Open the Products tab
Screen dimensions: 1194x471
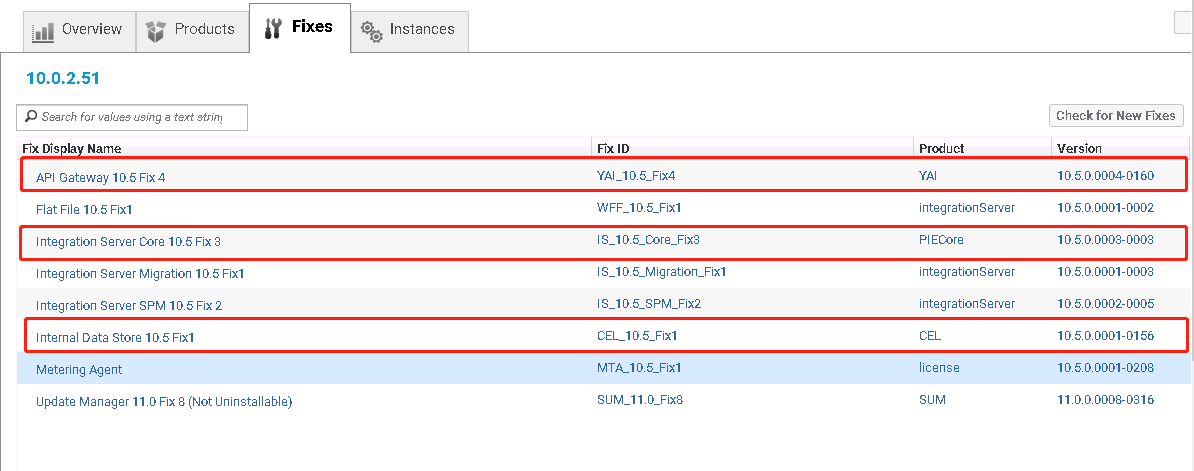click(192, 32)
